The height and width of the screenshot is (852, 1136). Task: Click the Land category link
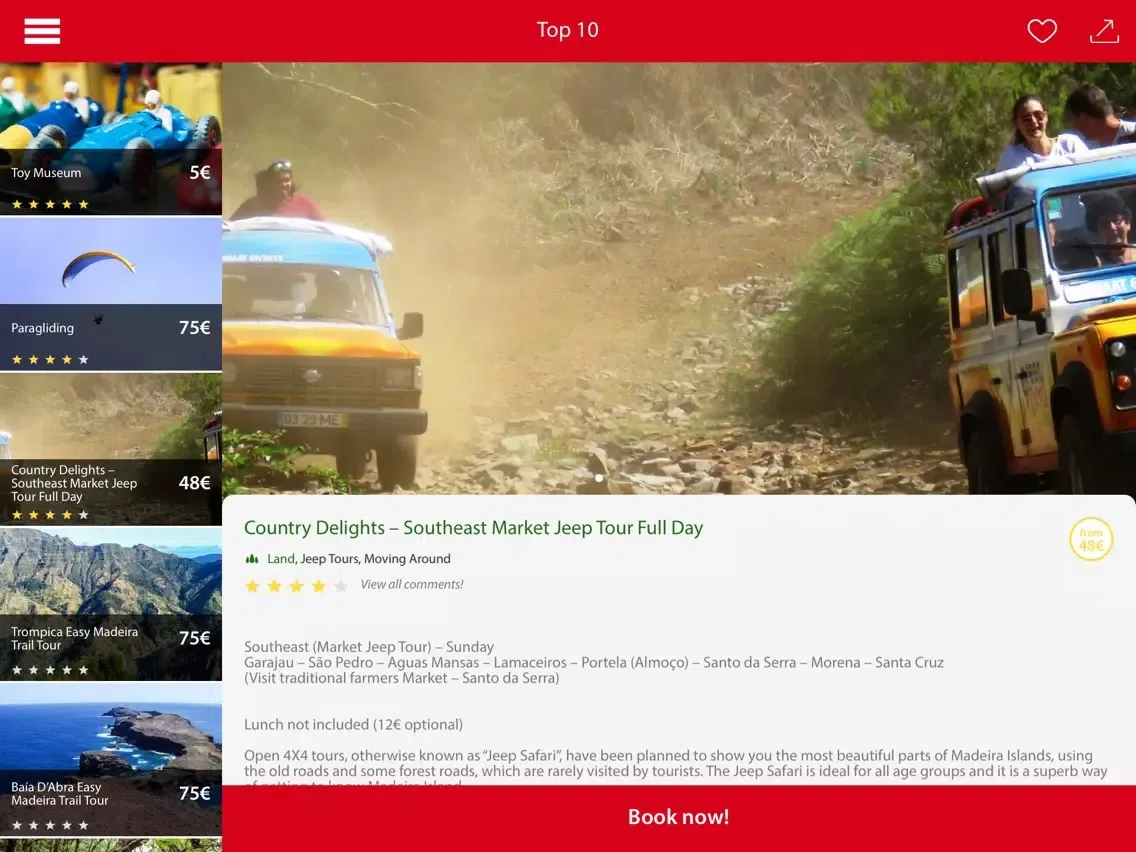280,559
